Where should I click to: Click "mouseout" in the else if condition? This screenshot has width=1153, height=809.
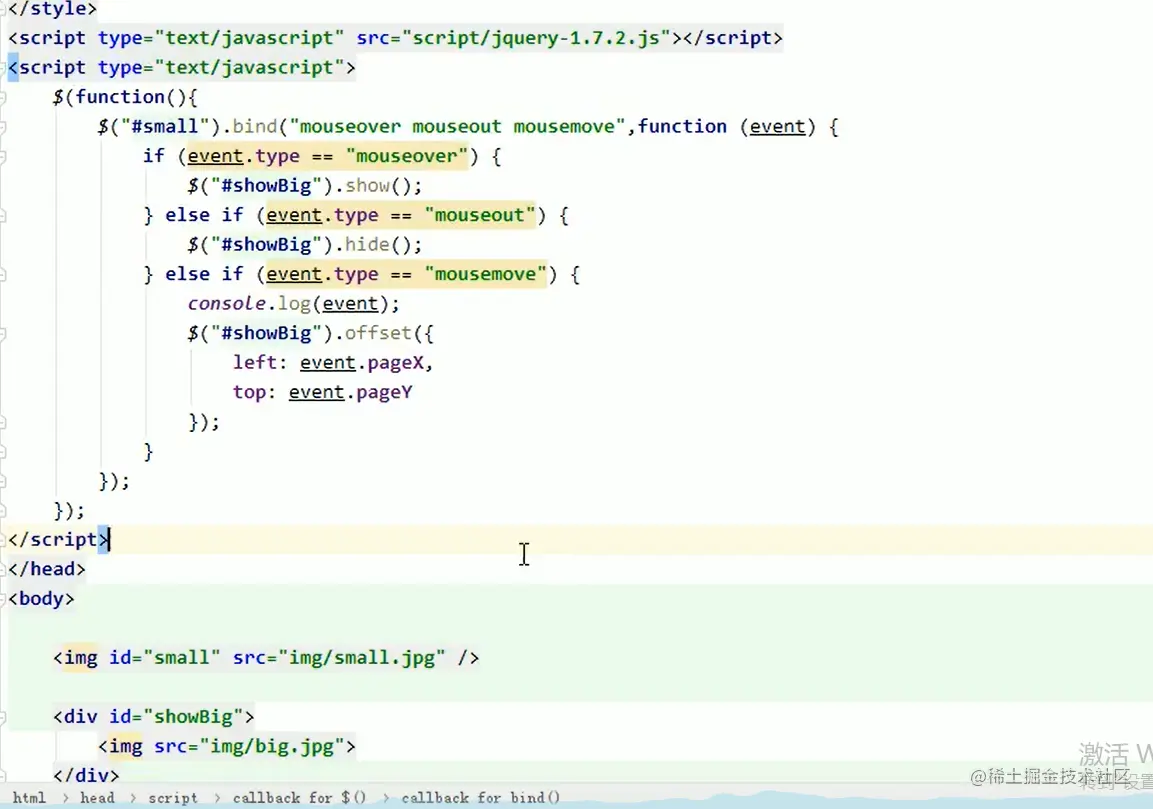click(479, 215)
